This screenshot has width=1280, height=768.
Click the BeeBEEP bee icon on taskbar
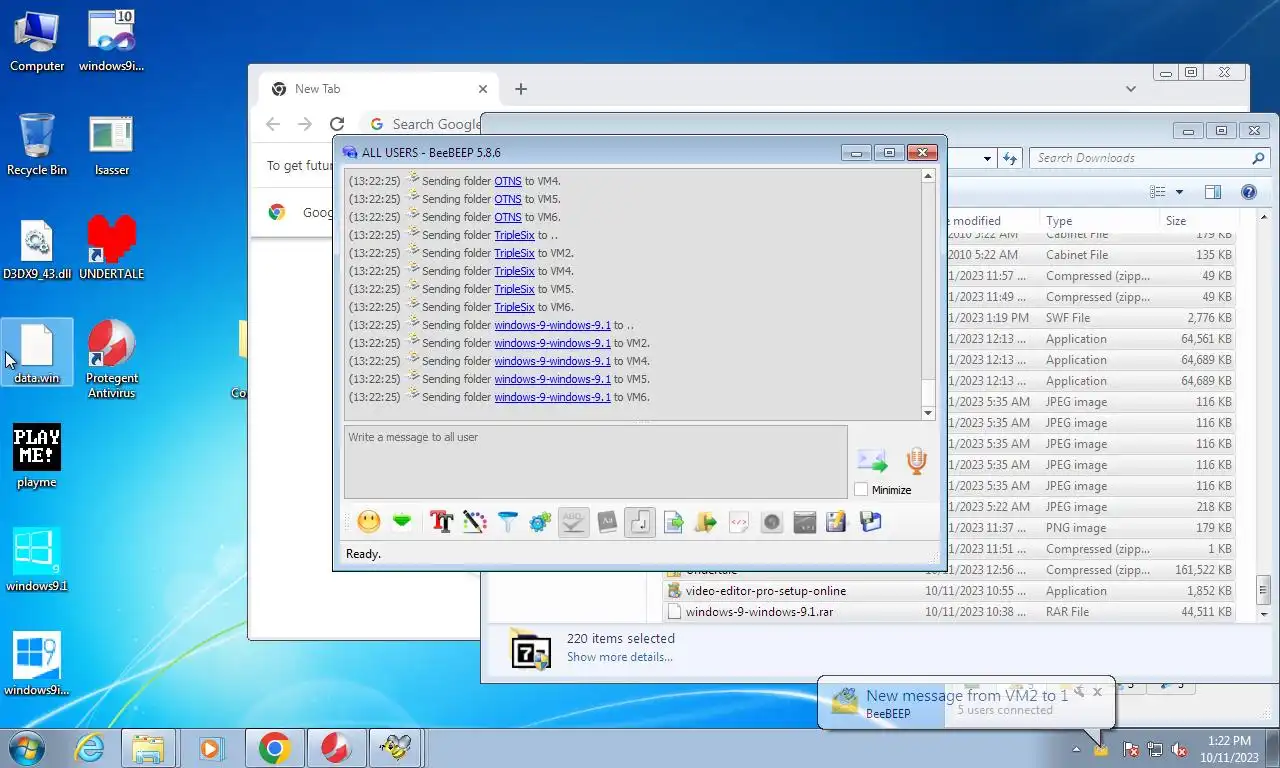(x=395, y=748)
